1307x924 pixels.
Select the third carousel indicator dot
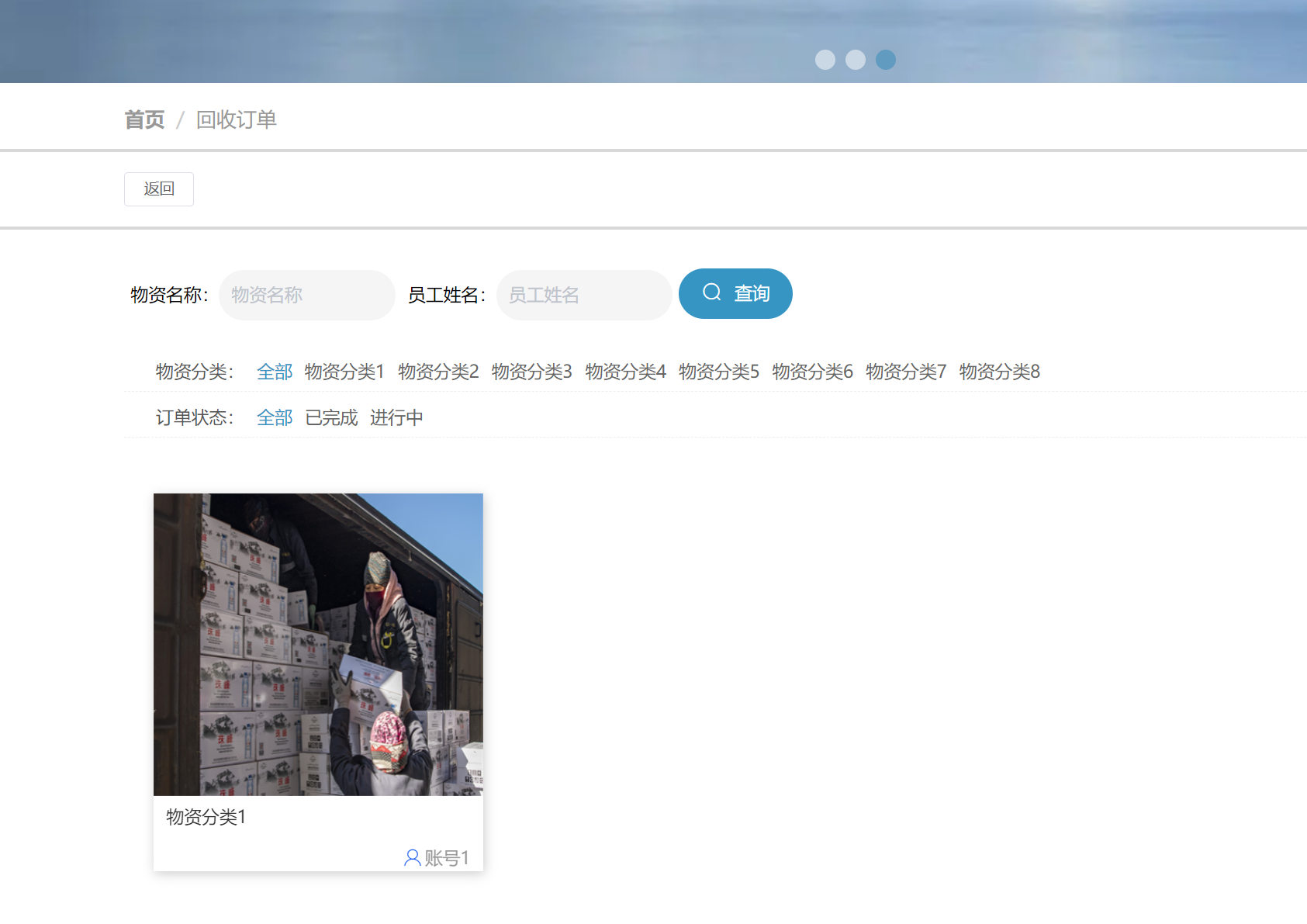coord(885,59)
